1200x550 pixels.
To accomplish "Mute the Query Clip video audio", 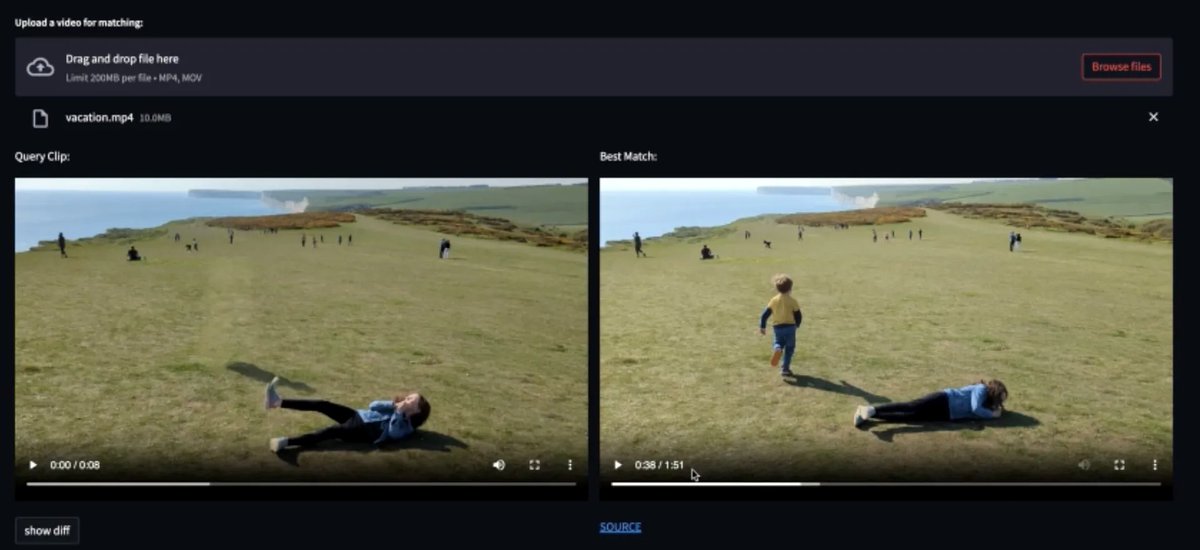I will (x=499, y=465).
